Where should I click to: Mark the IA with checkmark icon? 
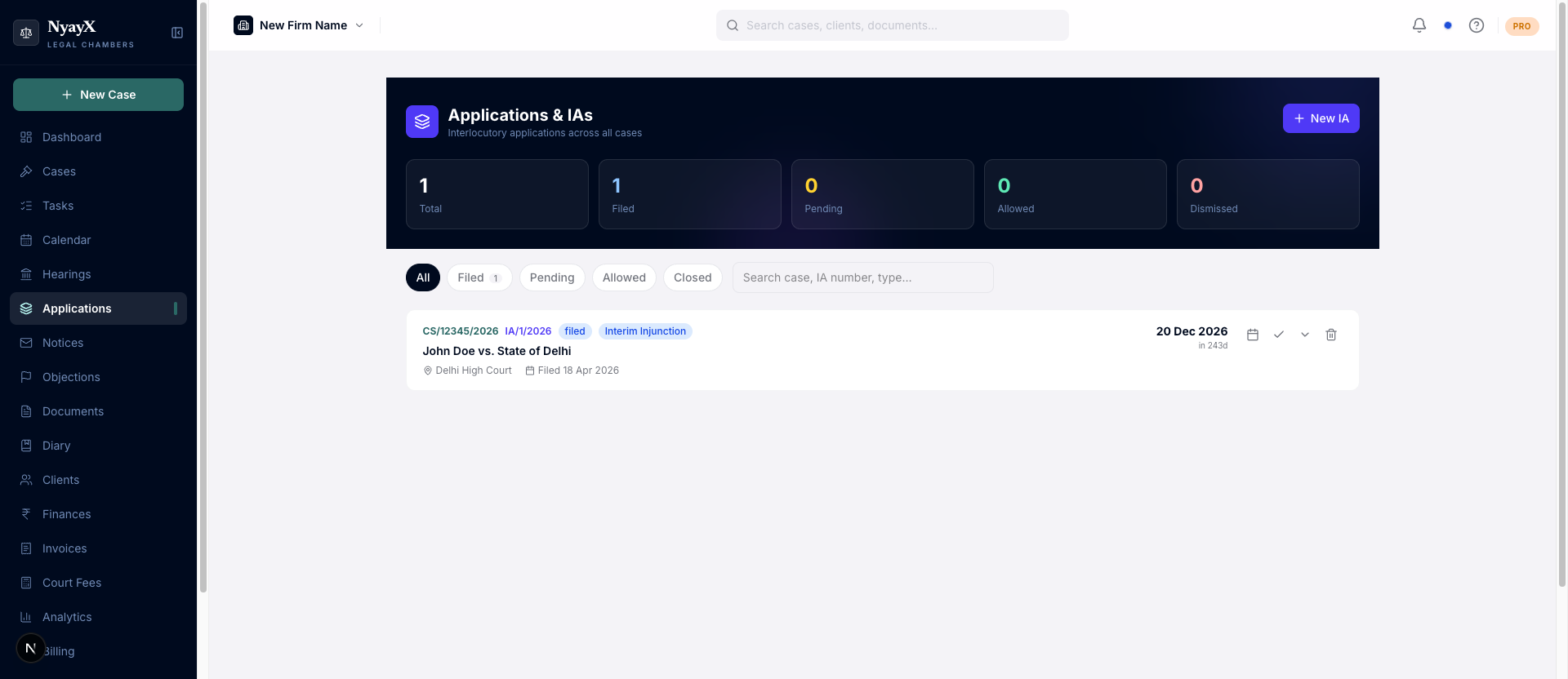pos(1279,335)
